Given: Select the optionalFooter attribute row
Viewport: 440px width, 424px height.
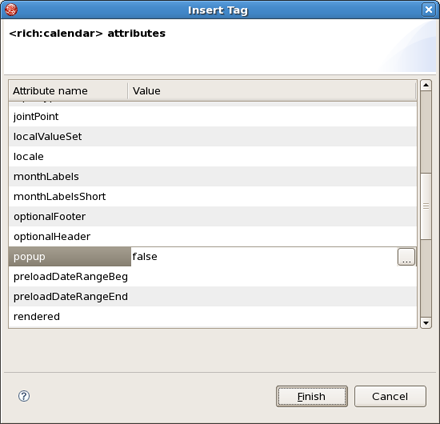Looking at the screenshot, I should click(x=213, y=216).
